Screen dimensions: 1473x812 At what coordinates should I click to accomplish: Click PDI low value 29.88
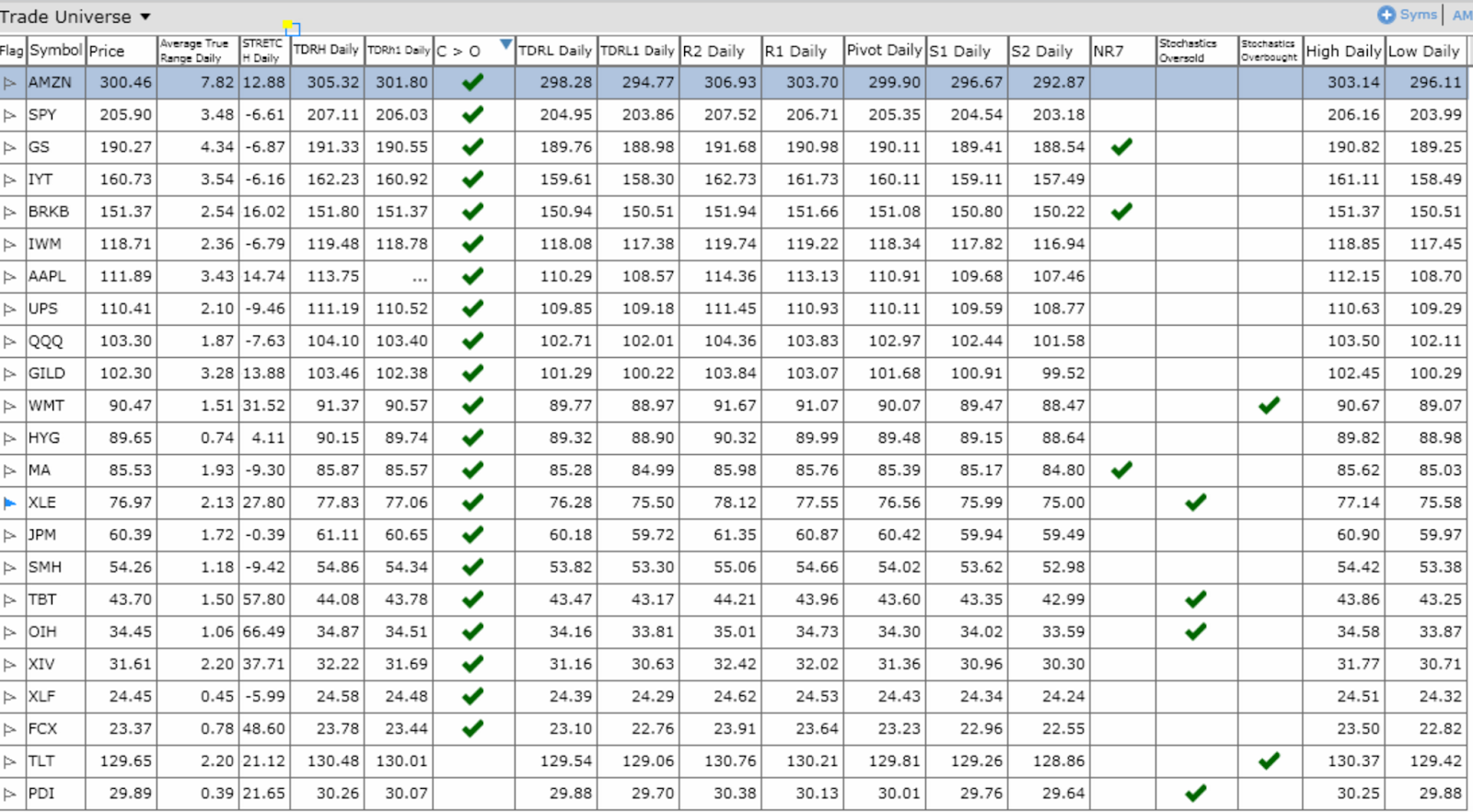(1441, 794)
